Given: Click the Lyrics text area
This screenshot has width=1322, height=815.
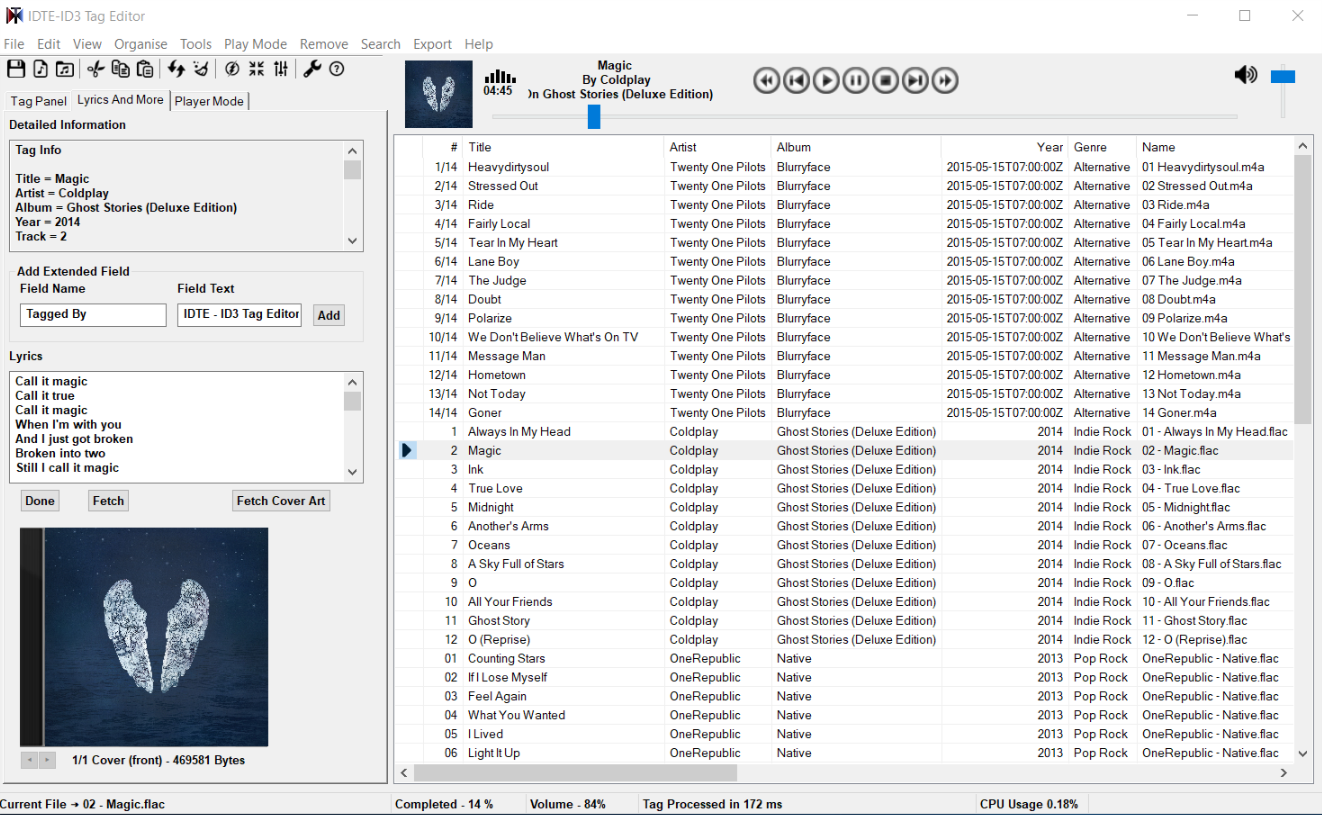Looking at the screenshot, I should pyautogui.click(x=177, y=427).
